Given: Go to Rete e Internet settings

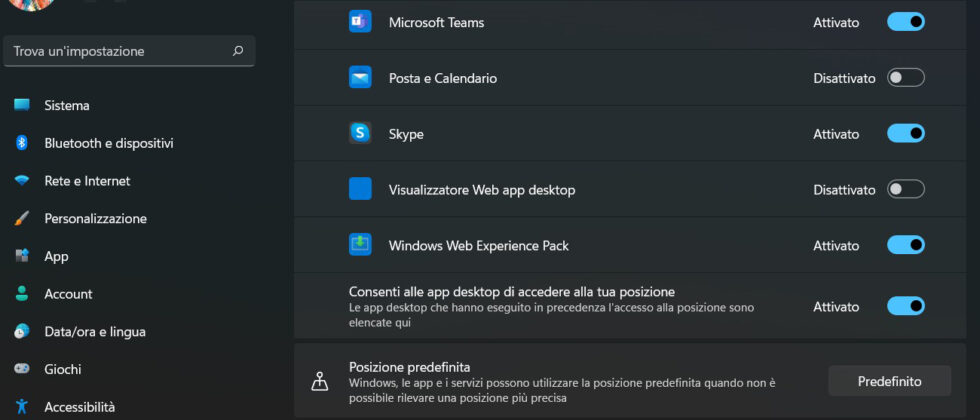Looking at the screenshot, I should pos(87,181).
